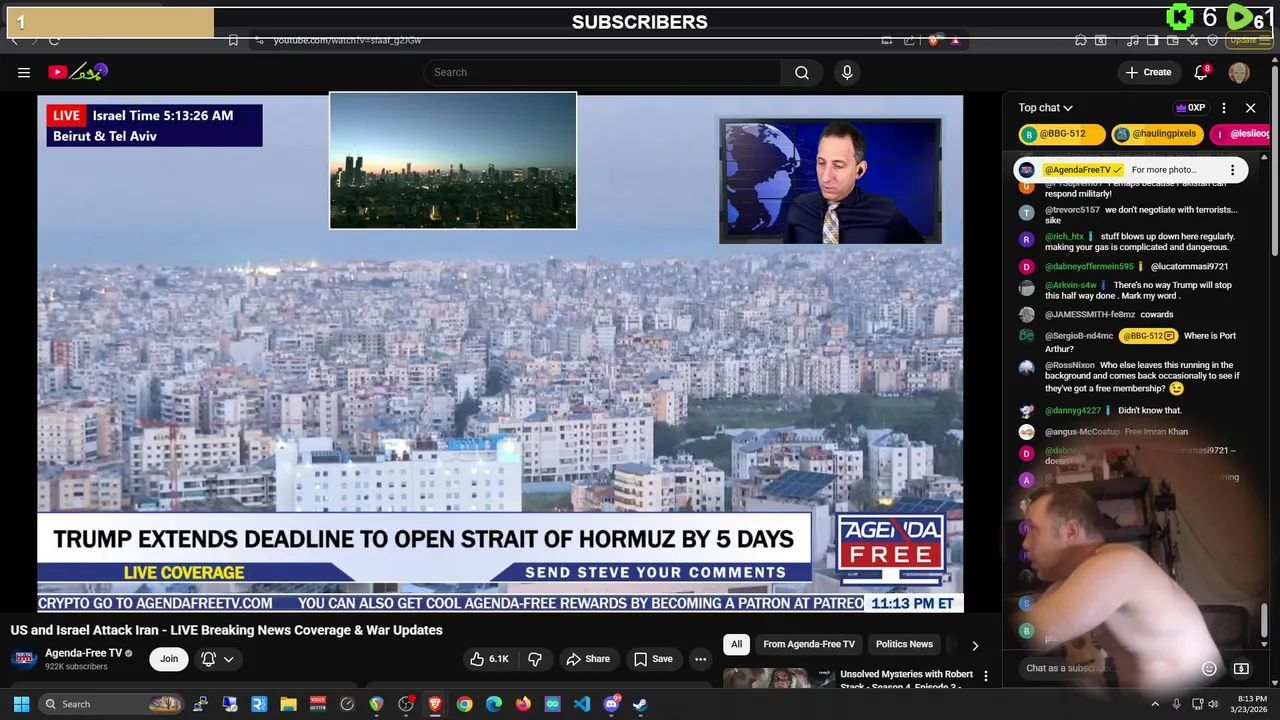Screen dimensions: 1280x720
Task: Open the Brave VPN shield icon
Action: click(x=1213, y=40)
